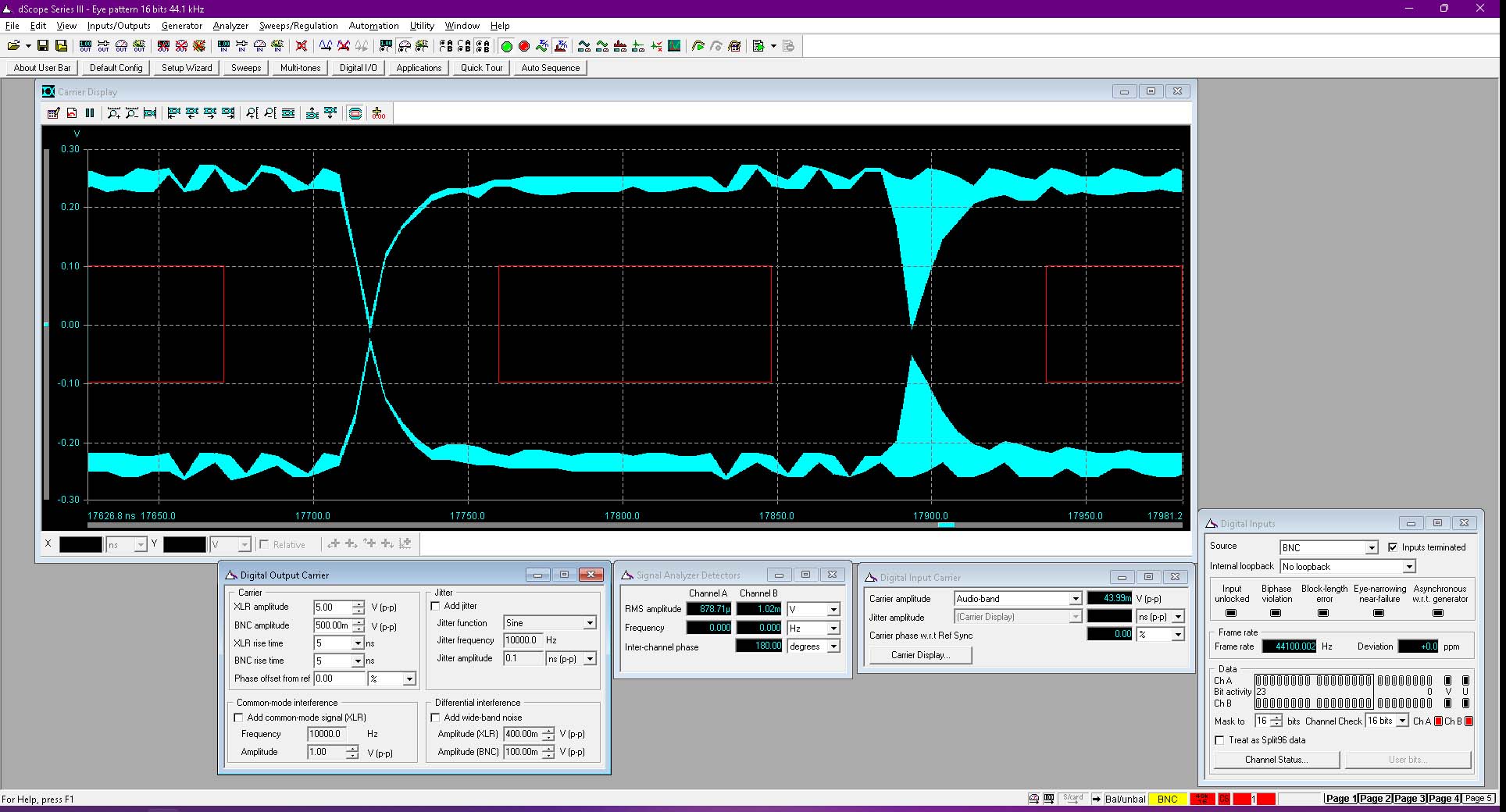Increase the Mask to bits spinner
The width and height of the screenshot is (1506, 812).
tap(1276, 718)
